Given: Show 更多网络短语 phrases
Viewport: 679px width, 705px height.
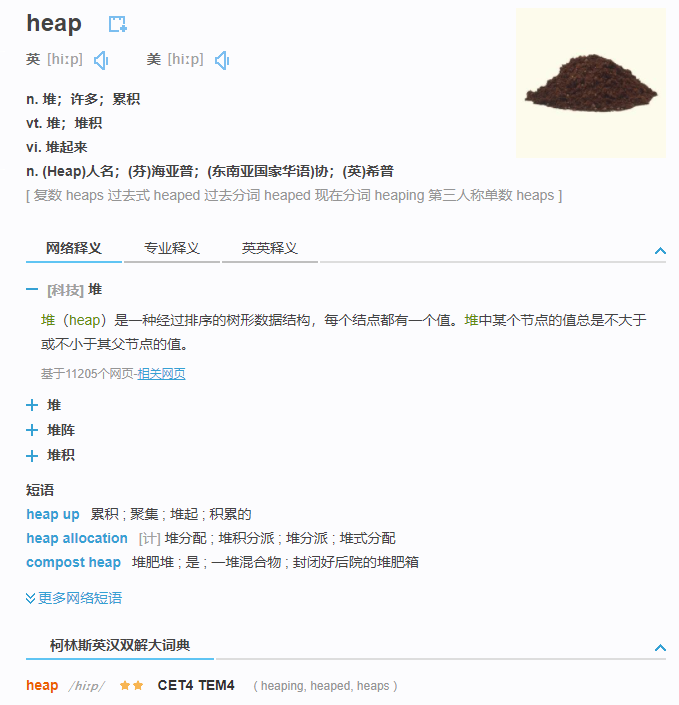Looking at the screenshot, I should 74,598.
